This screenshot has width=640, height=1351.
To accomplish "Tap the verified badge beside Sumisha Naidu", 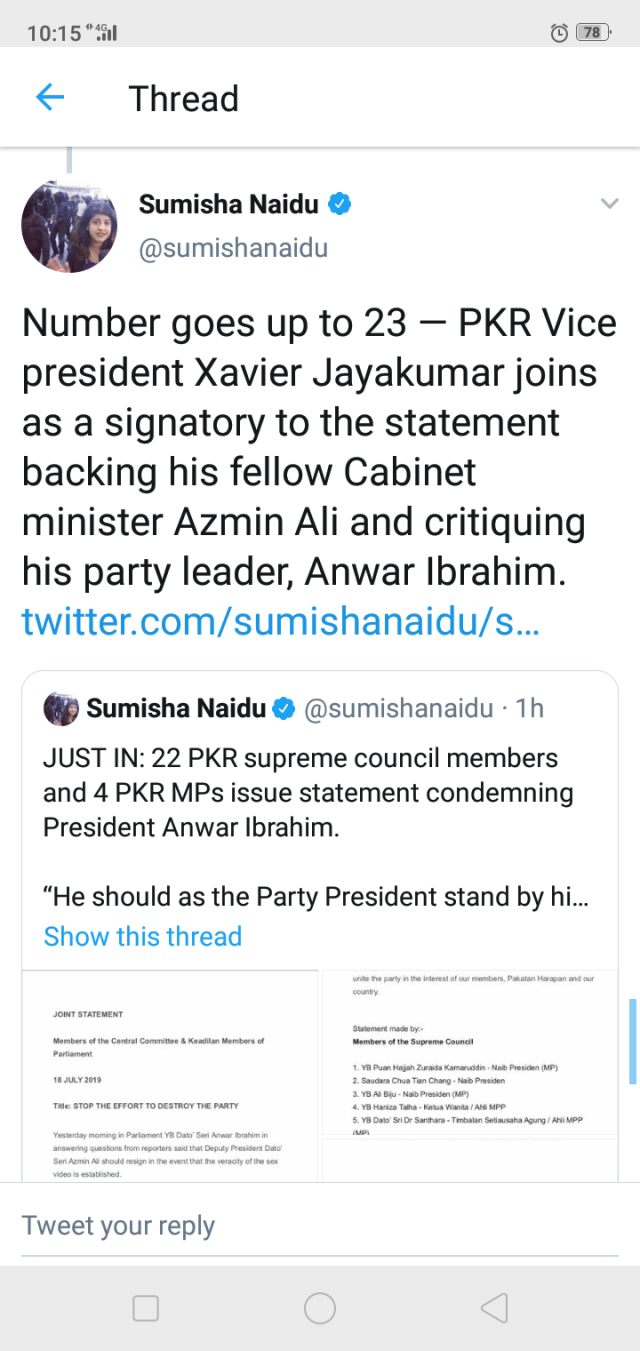I will [340, 204].
